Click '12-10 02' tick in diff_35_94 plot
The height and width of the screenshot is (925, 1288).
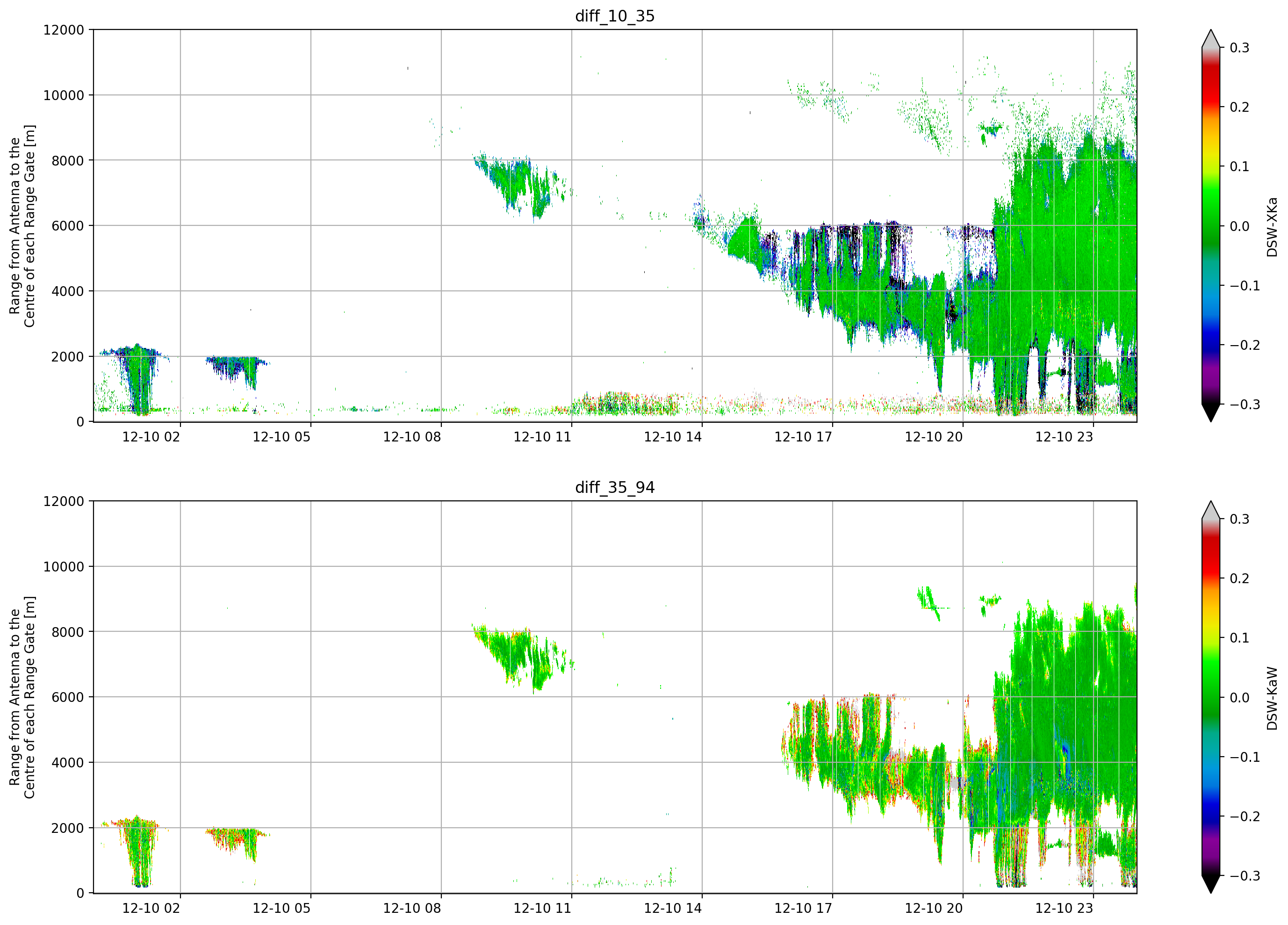[x=151, y=908]
